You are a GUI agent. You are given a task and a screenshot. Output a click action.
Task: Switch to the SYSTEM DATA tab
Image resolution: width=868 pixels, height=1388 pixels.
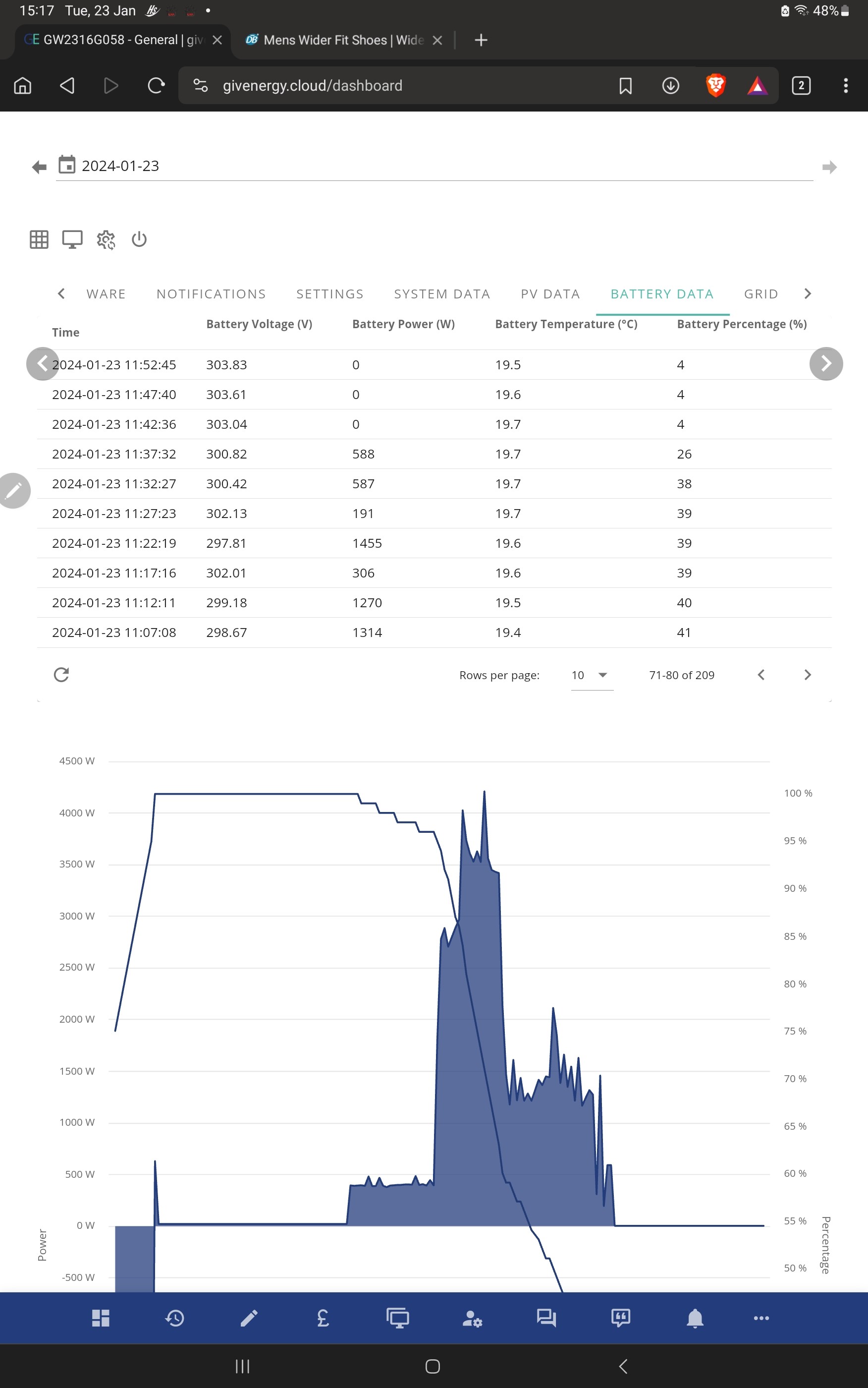(x=442, y=294)
